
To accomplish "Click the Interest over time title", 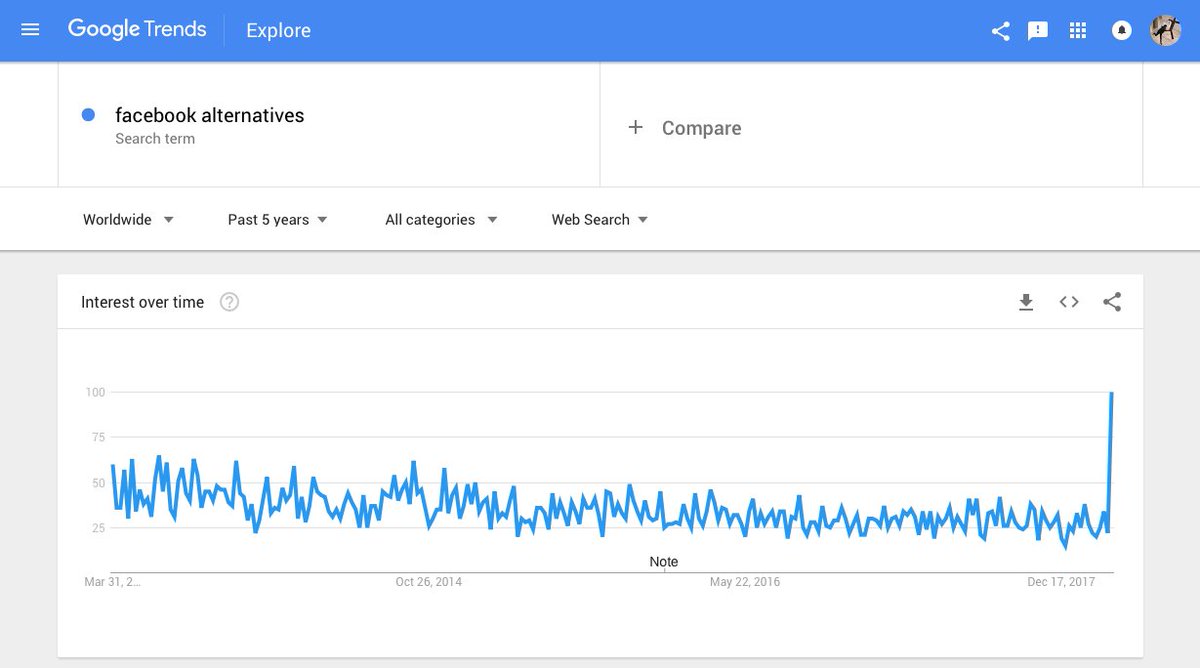I will click(142, 302).
